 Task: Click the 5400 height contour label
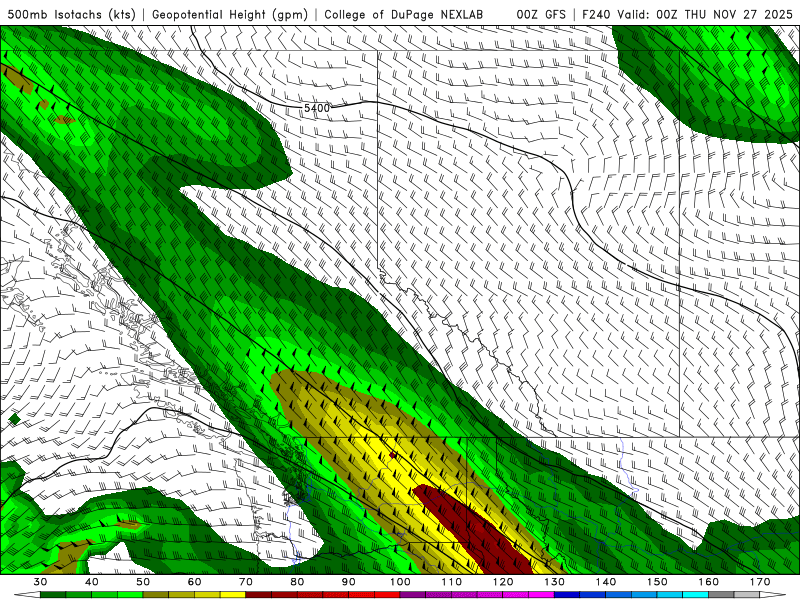[317, 108]
